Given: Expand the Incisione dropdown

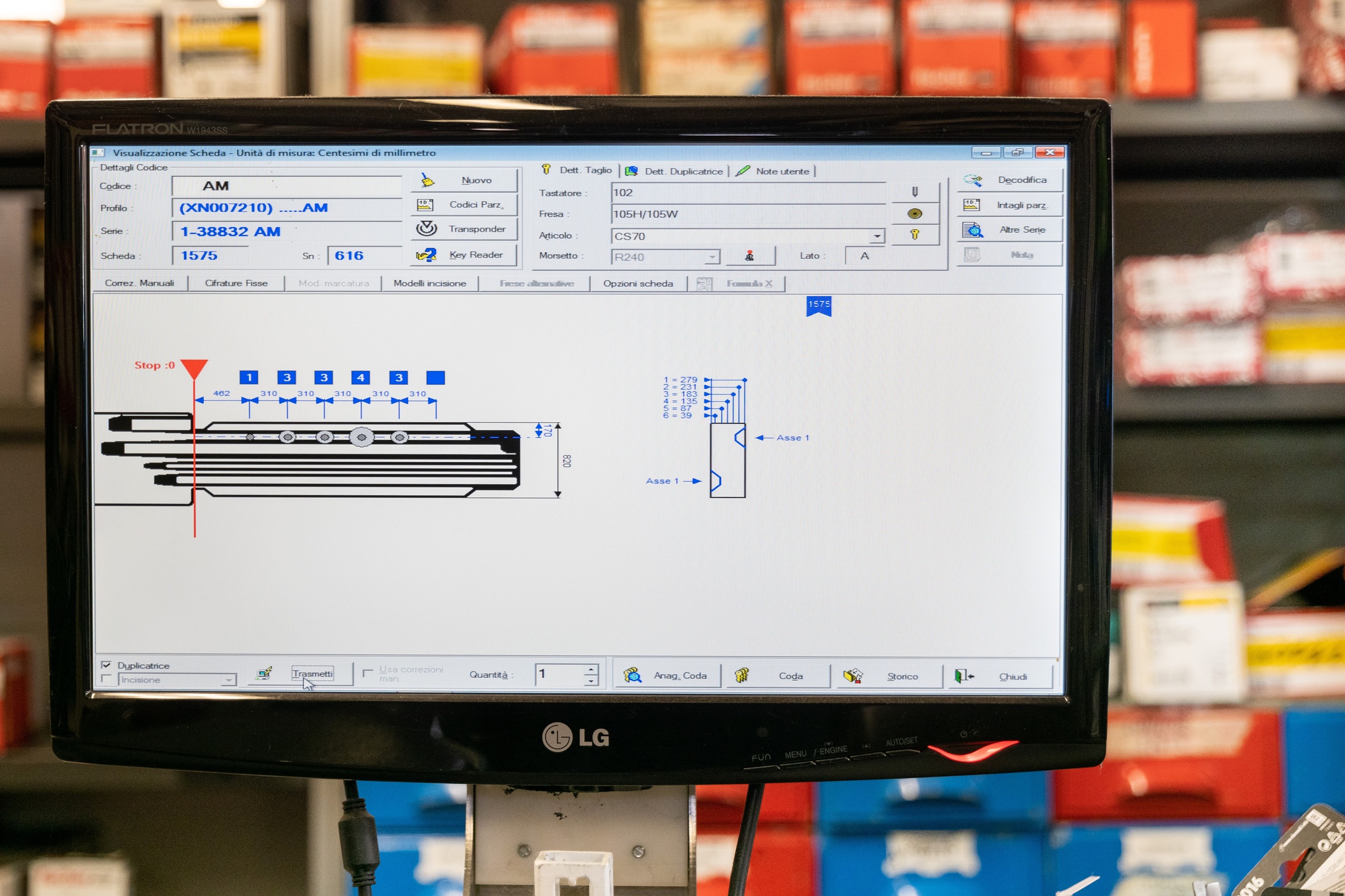Looking at the screenshot, I should (x=228, y=680).
